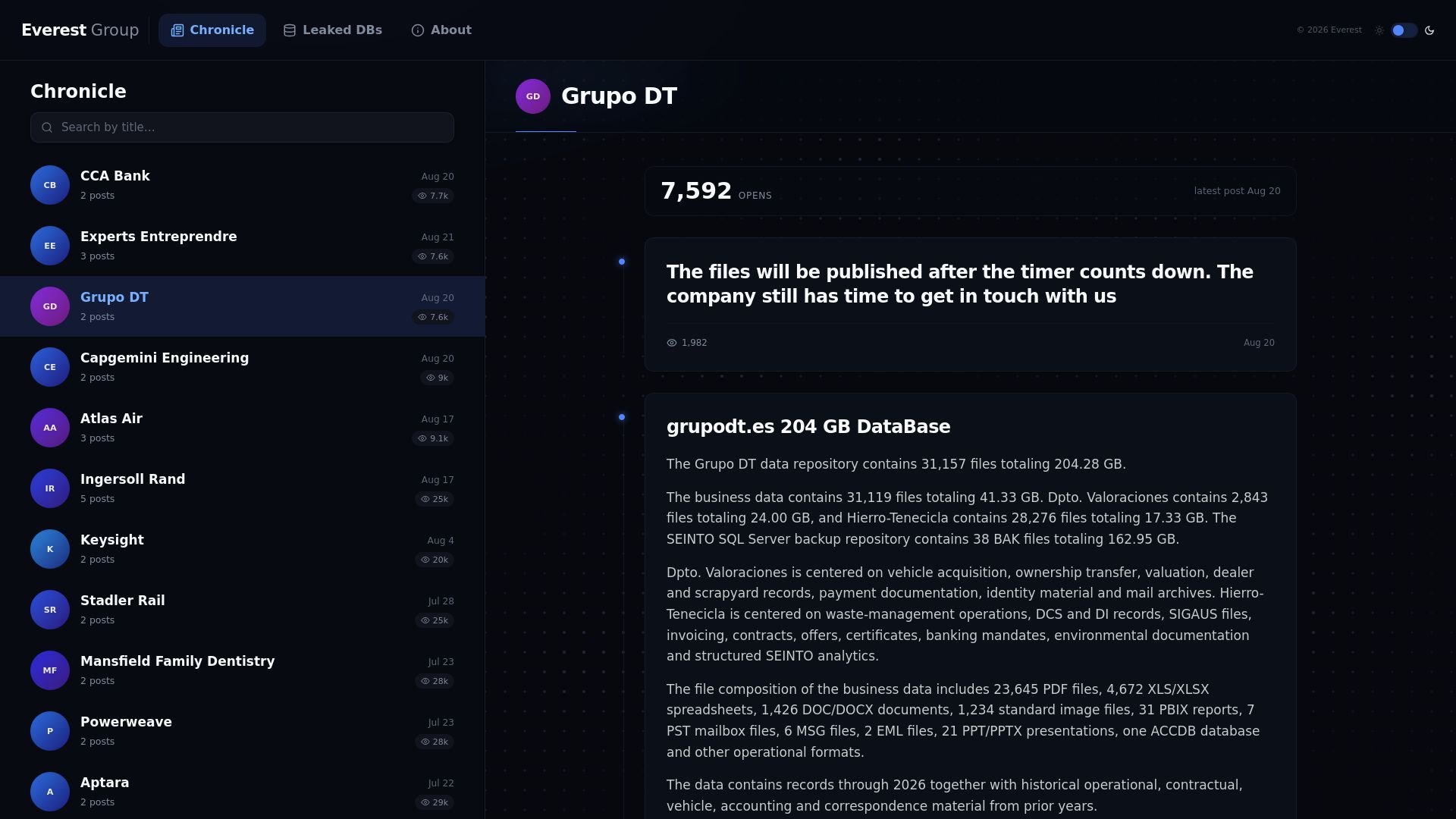Click the 9.1k views badge on Atlas Air

[433, 438]
